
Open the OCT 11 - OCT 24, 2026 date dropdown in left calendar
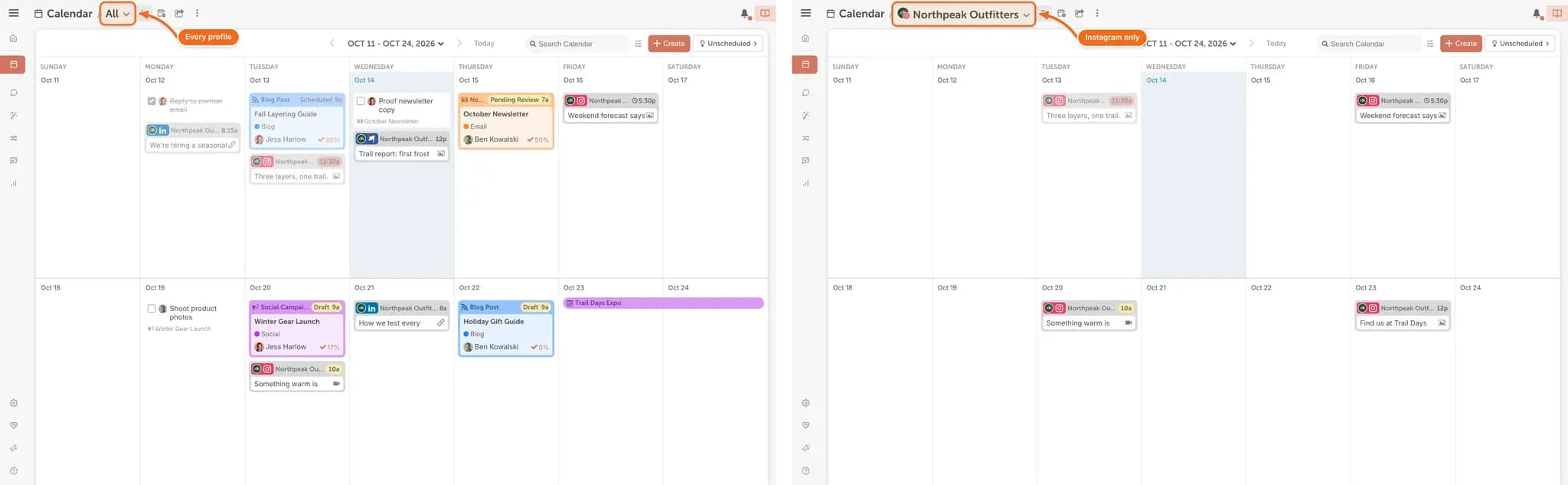click(396, 44)
